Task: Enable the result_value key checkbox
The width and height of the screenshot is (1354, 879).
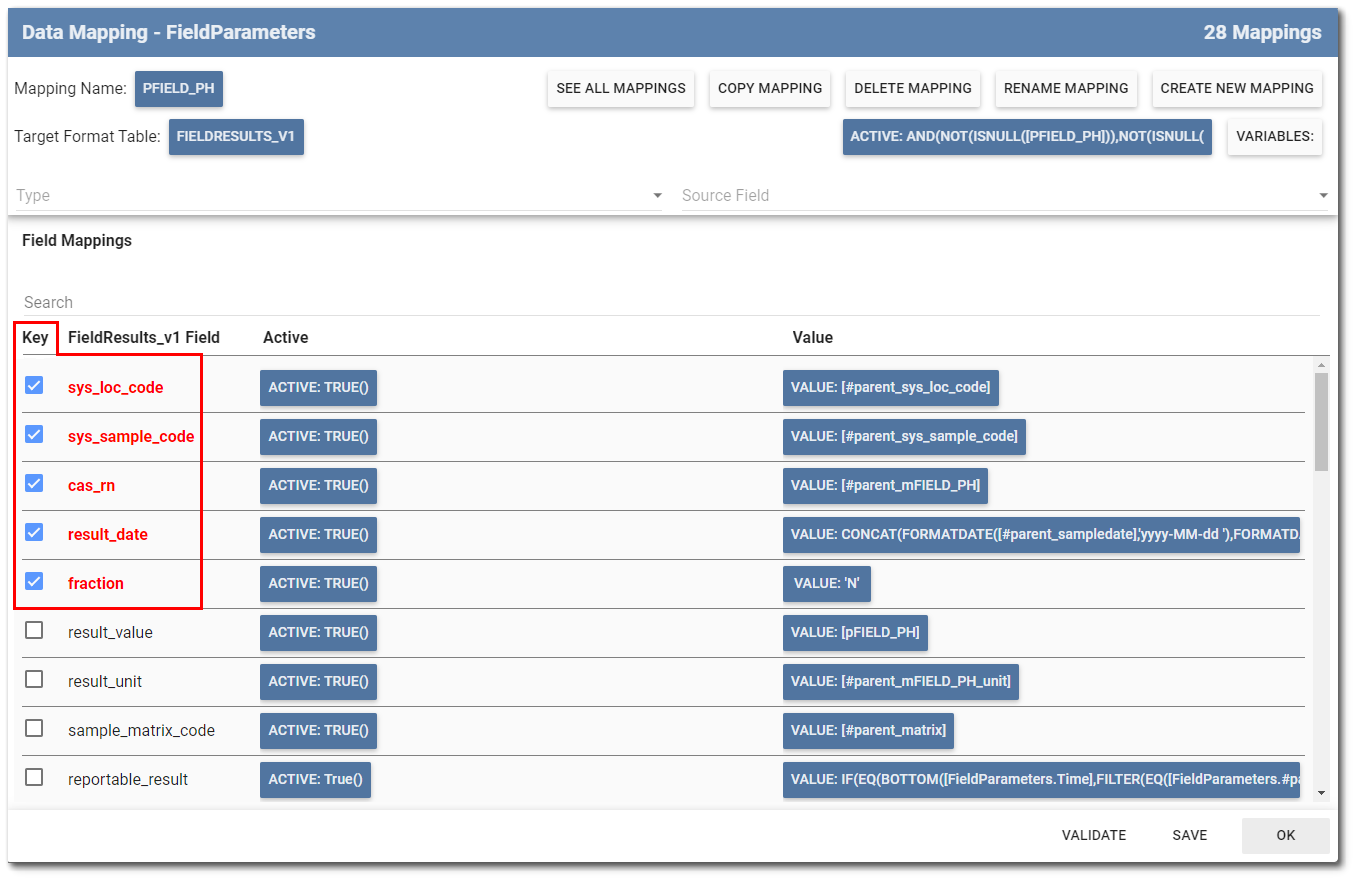Action: coord(34,629)
